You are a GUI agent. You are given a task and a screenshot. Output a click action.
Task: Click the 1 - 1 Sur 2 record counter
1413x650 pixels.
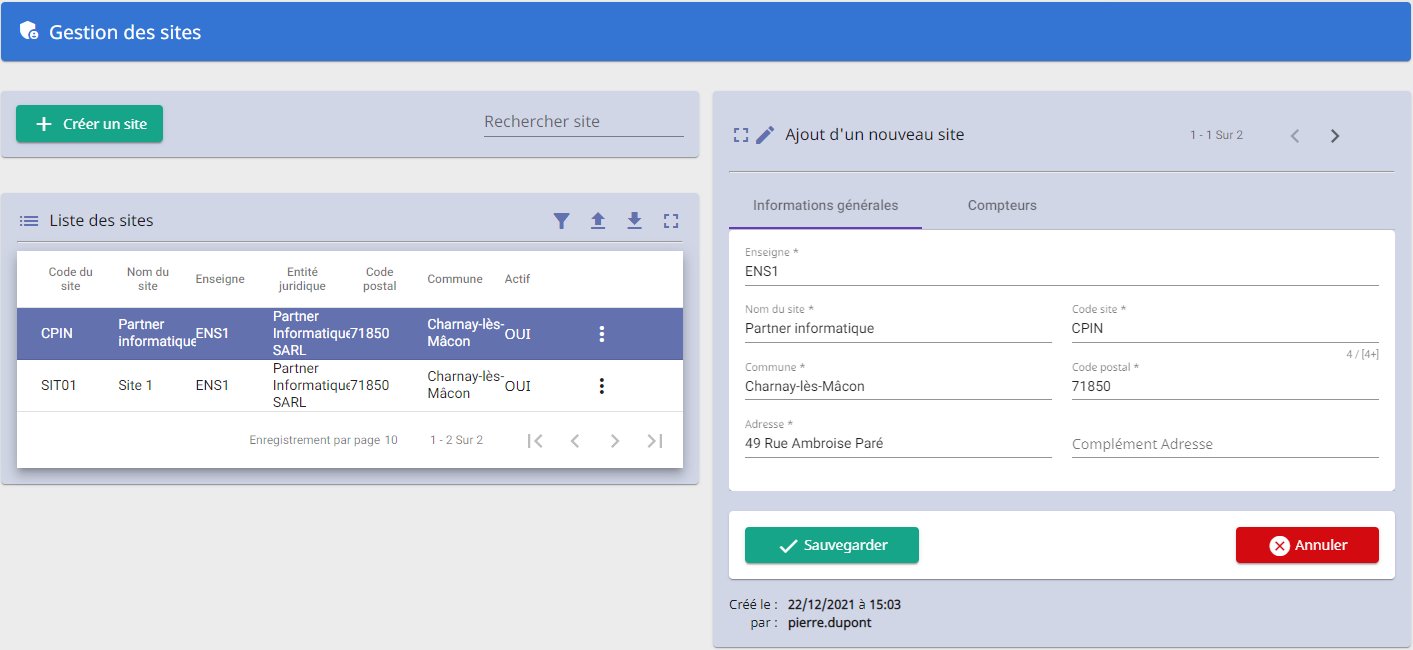1216,135
